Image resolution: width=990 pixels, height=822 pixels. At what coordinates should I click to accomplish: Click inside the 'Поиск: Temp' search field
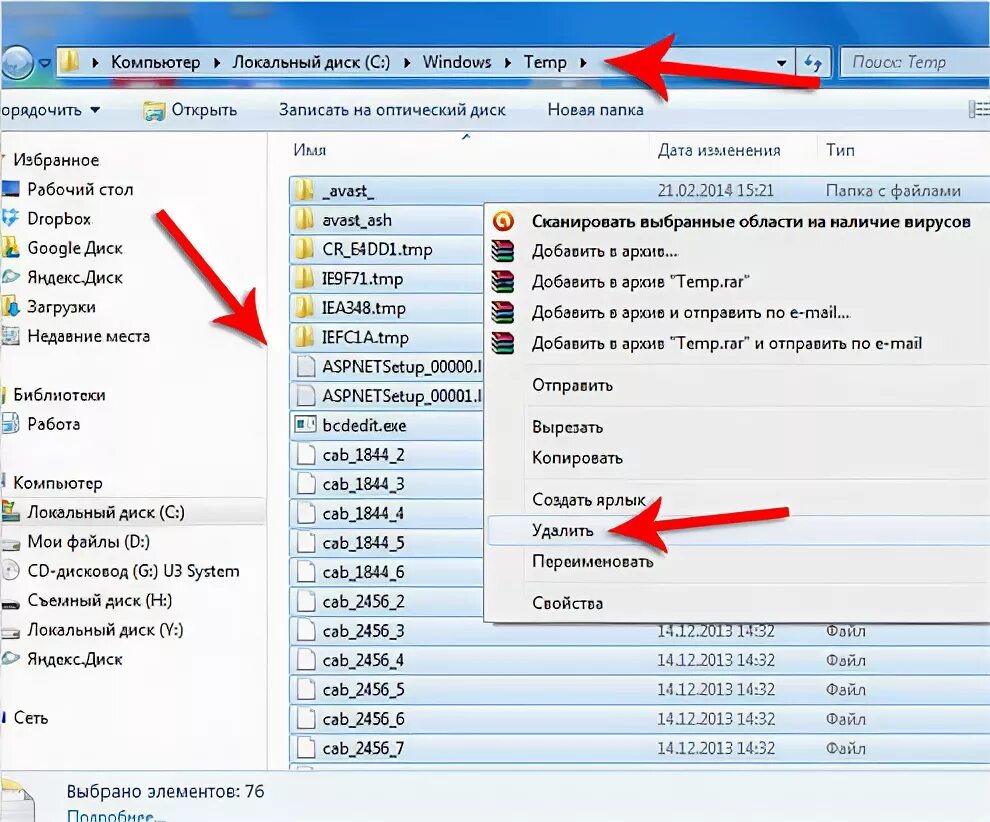coord(915,62)
